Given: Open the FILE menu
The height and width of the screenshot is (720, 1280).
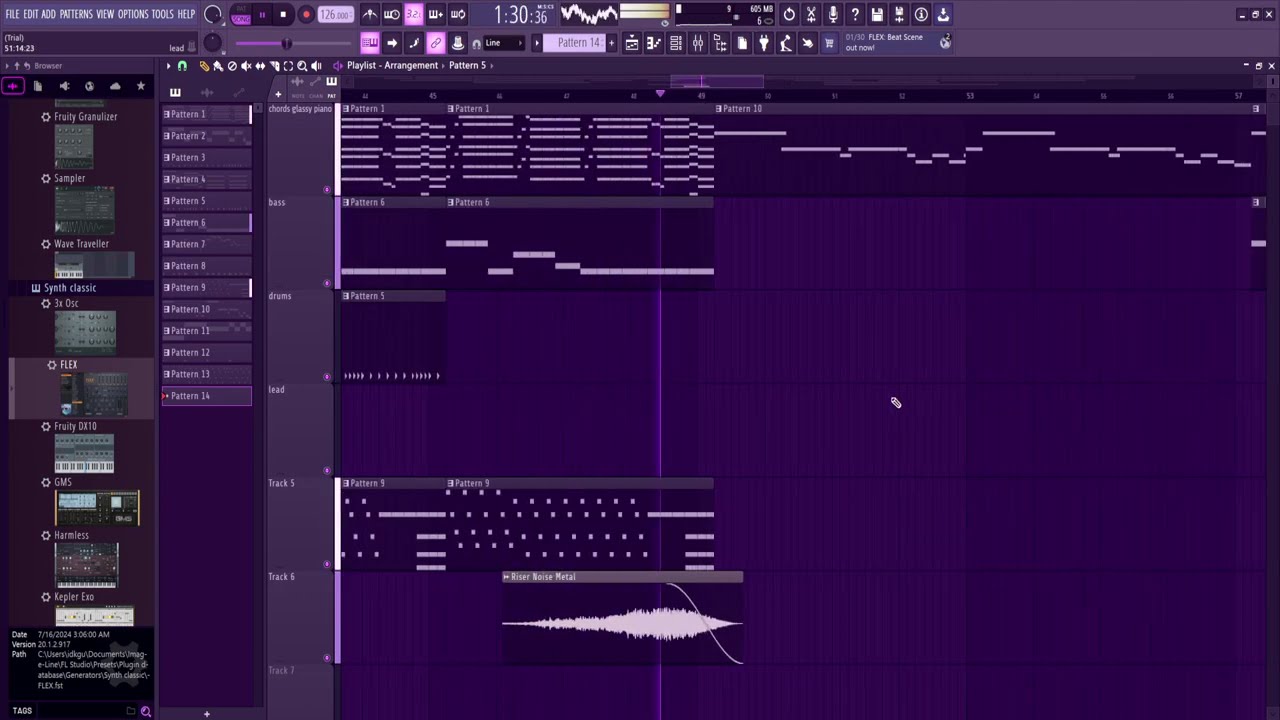Looking at the screenshot, I should click(12, 14).
